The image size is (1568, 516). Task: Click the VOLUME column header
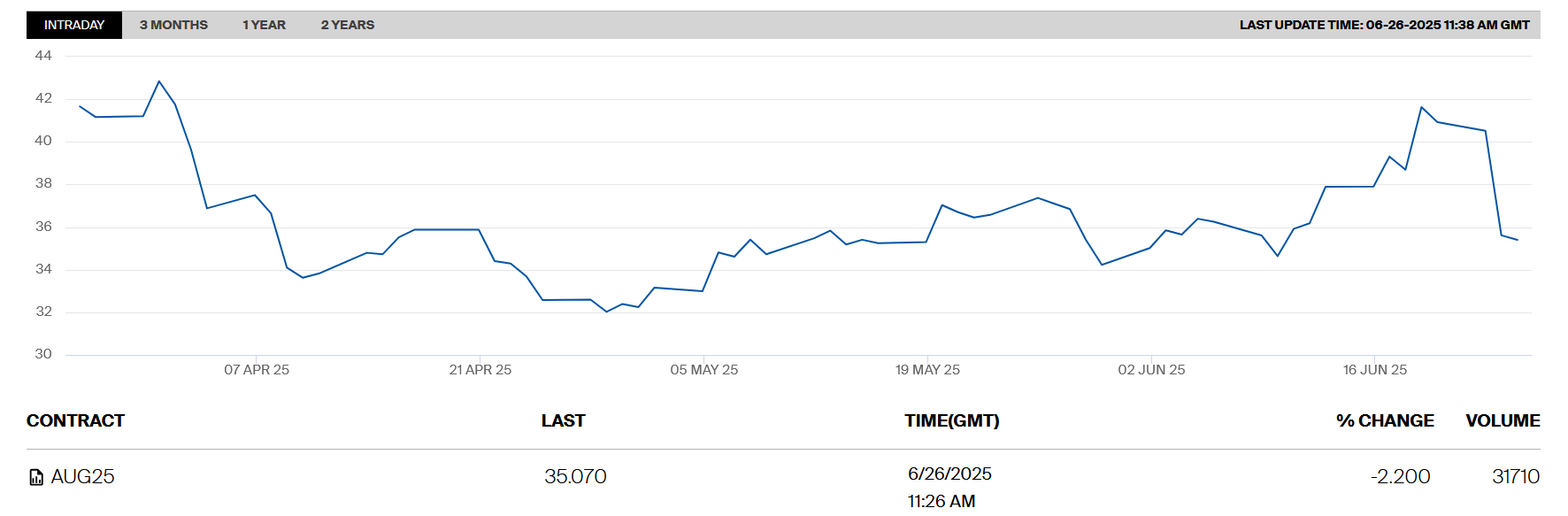(1502, 420)
